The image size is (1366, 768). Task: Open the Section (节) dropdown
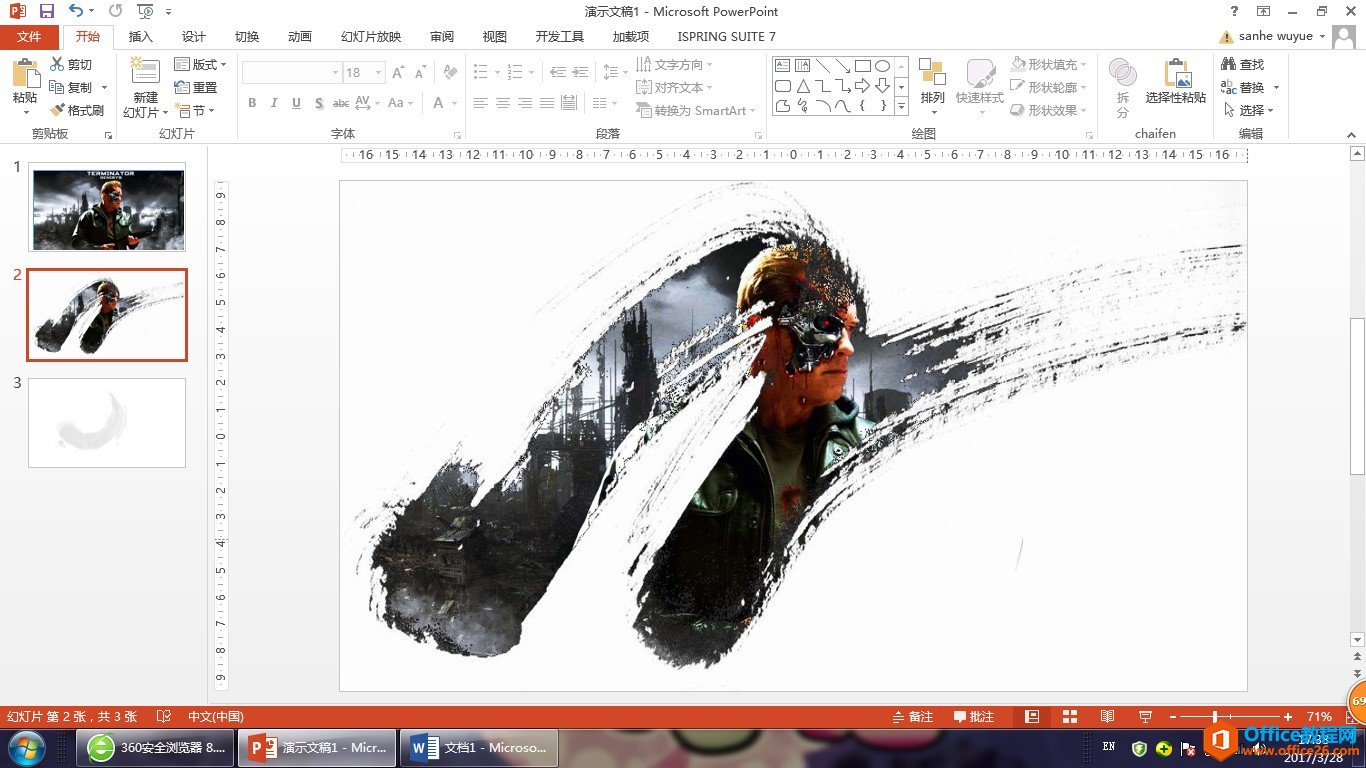tap(195, 110)
